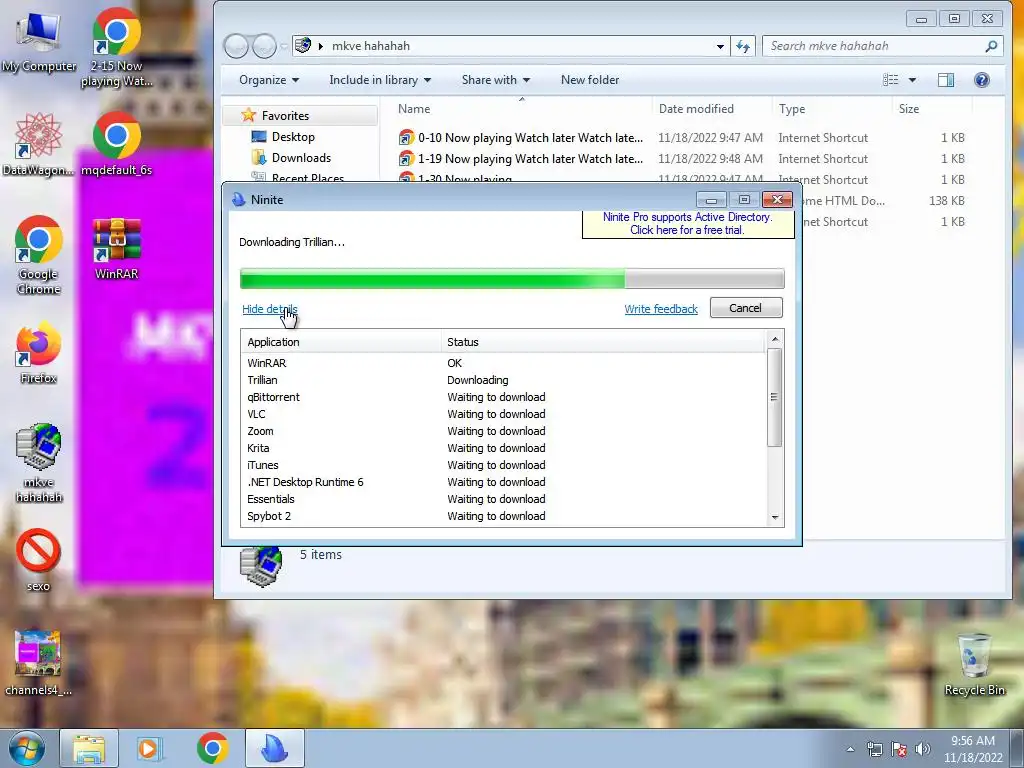The width and height of the screenshot is (1024, 768).
Task: Create a New folder in Explorer
Action: pyautogui.click(x=590, y=80)
